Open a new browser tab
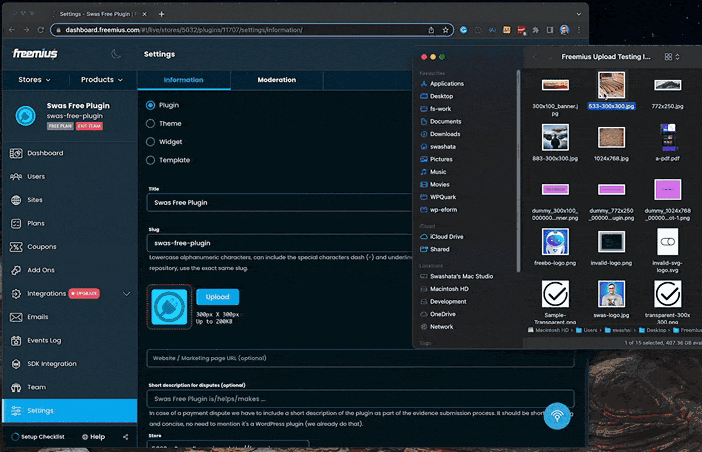This screenshot has width=702, height=452. pyautogui.click(x=162, y=14)
